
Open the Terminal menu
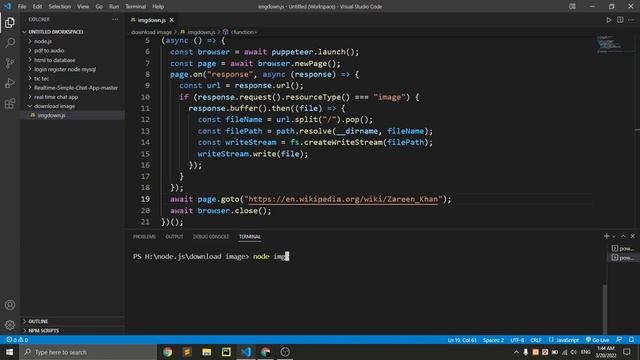[136, 7]
